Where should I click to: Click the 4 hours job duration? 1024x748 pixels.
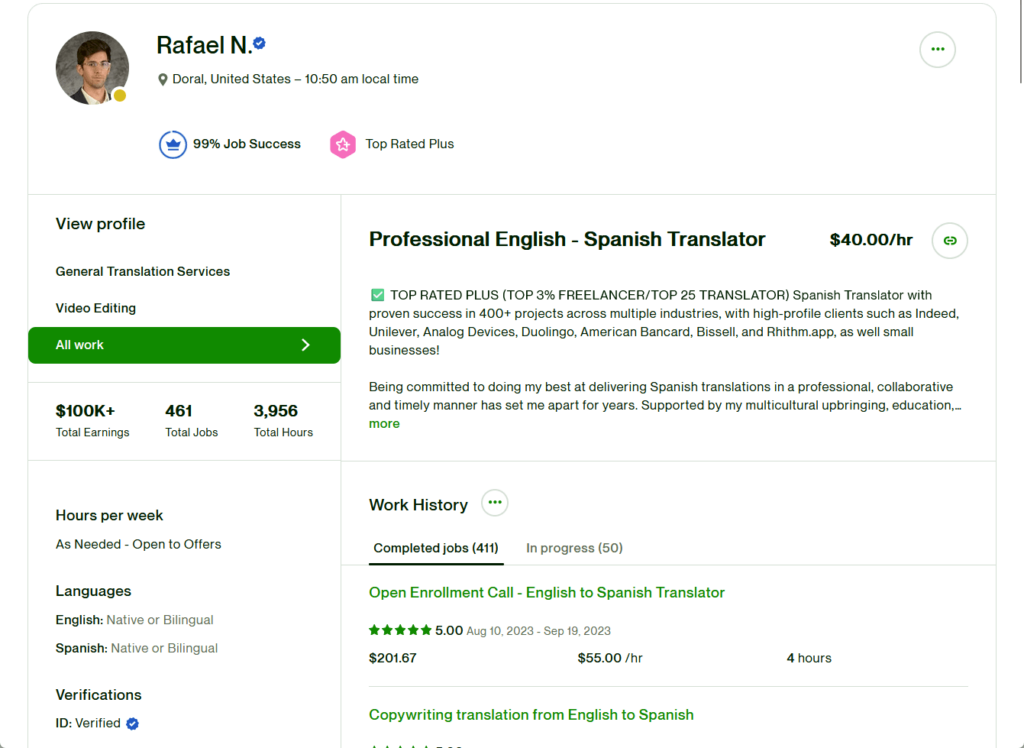(x=808, y=659)
